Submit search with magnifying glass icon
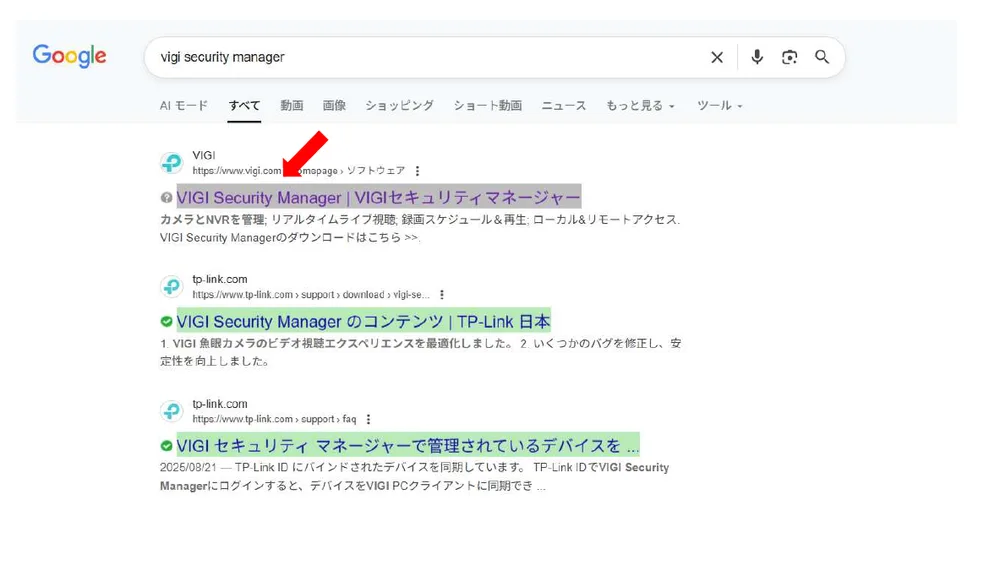1000x576 pixels. [822, 57]
